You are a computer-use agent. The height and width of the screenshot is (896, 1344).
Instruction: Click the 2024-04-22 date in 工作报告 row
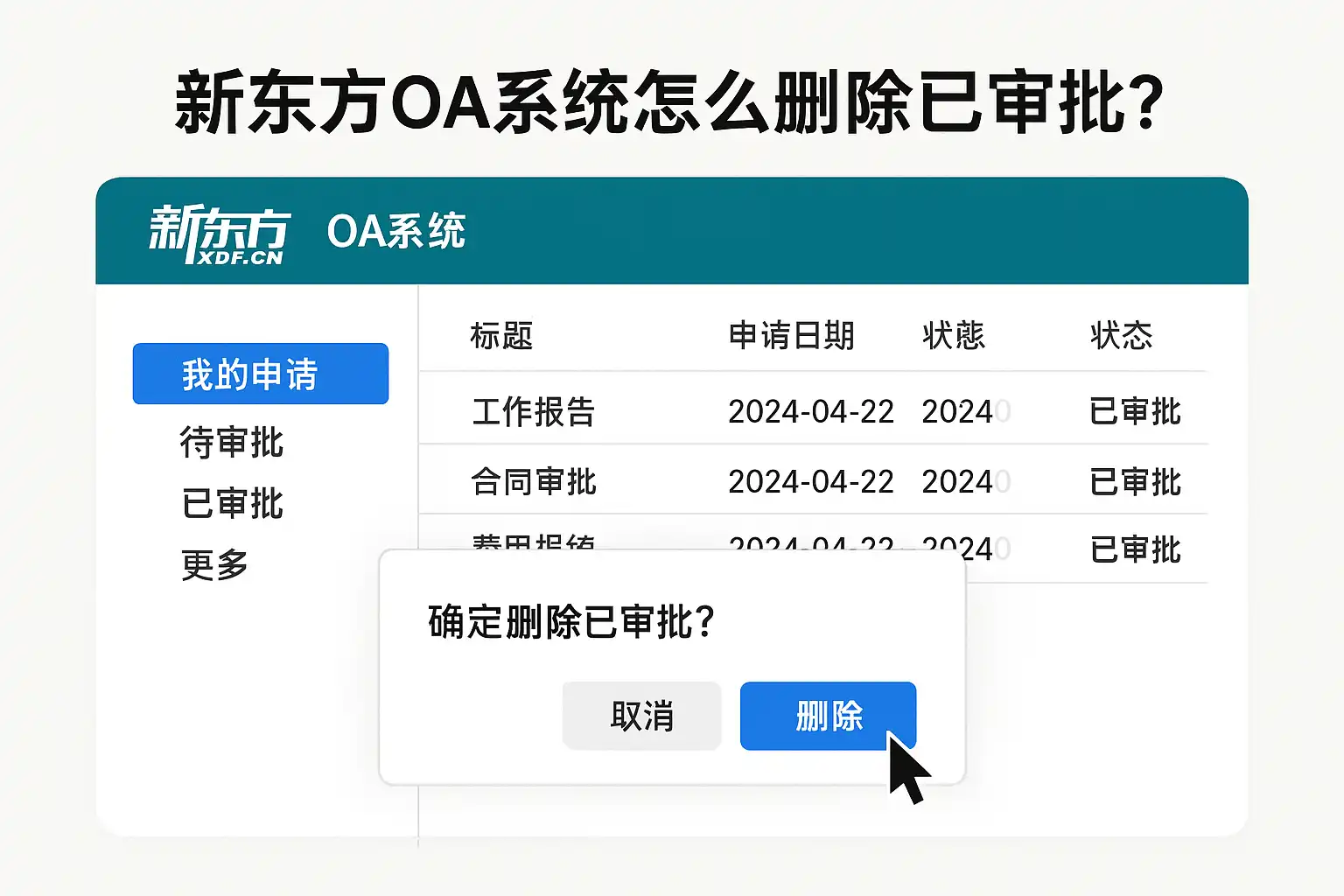[811, 411]
